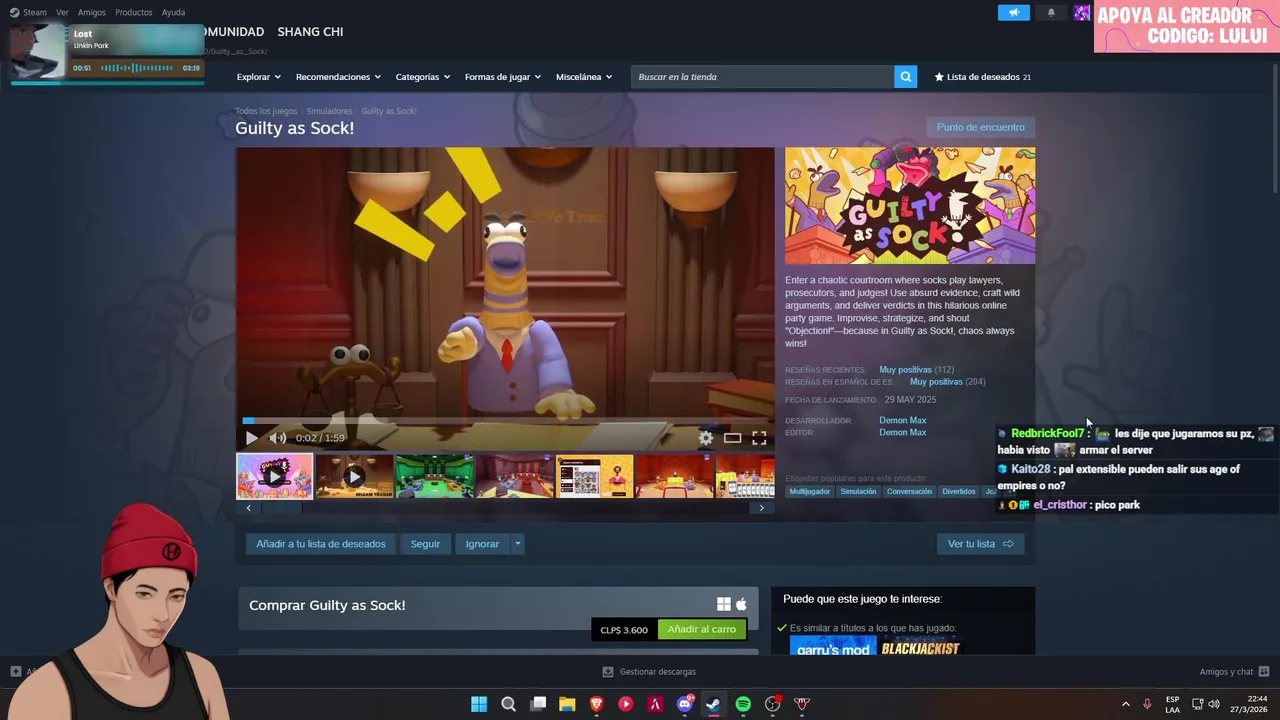Mute the trailer with the speaker icon
This screenshot has width=1280, height=720.
277,438
